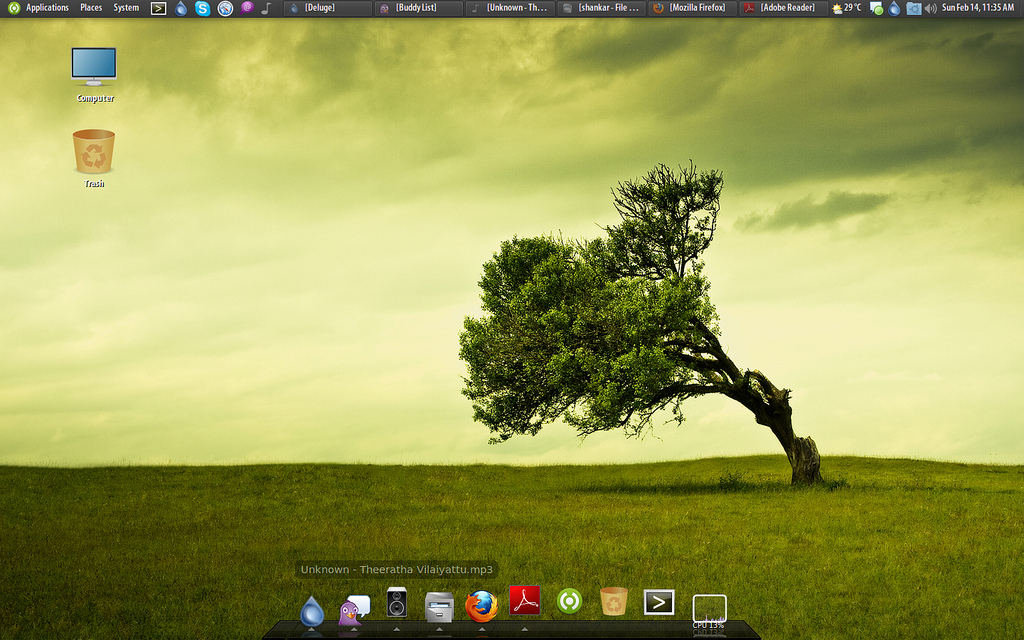The height and width of the screenshot is (640, 1024).
Task: Open the clock showing Sun Feb 14, 11:35 AM
Action: tap(978, 8)
